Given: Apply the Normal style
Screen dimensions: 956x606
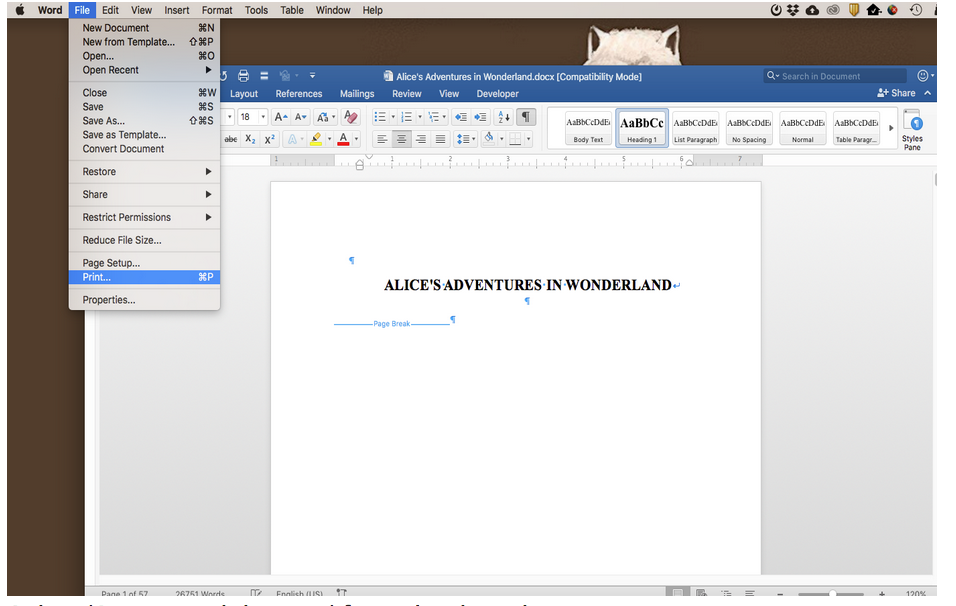Looking at the screenshot, I should [802, 128].
